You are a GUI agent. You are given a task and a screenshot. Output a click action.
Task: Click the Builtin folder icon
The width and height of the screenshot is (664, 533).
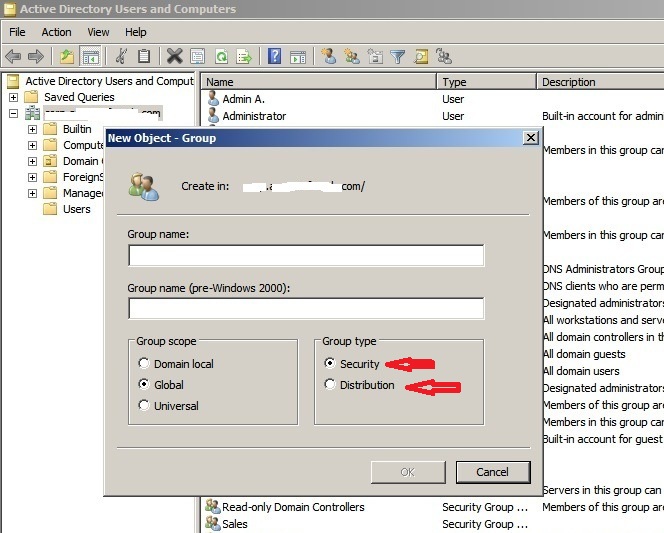[x=50, y=129]
